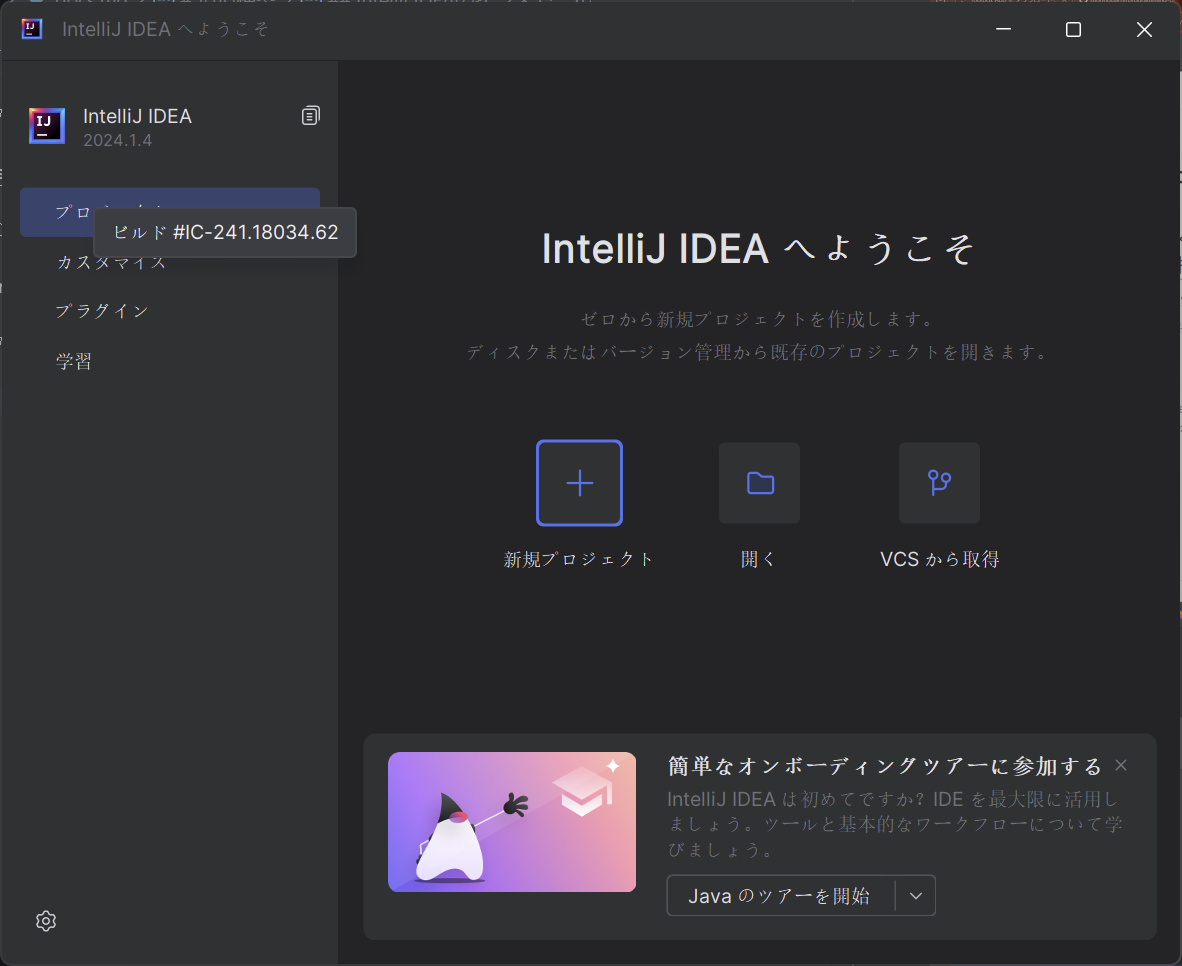Go to the 学習 section

point(74,361)
